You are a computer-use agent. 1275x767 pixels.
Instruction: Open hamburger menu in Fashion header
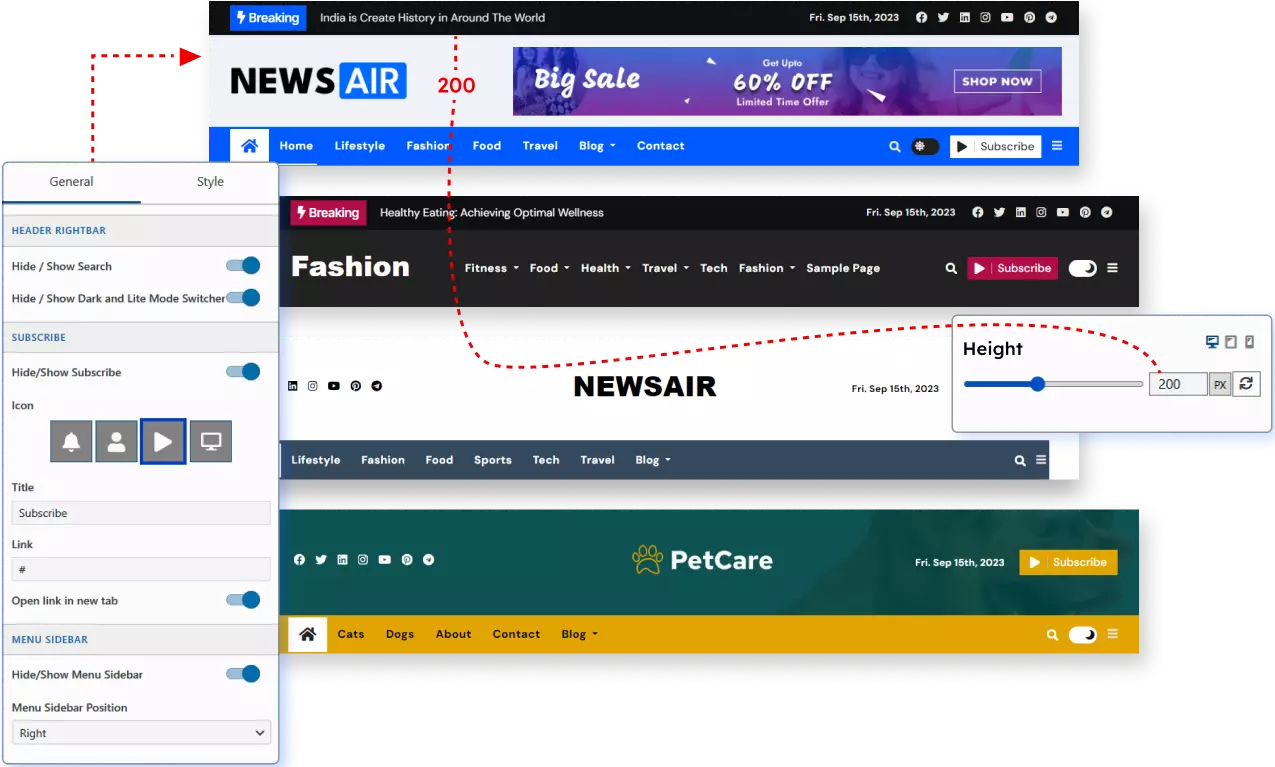[x=1112, y=268]
